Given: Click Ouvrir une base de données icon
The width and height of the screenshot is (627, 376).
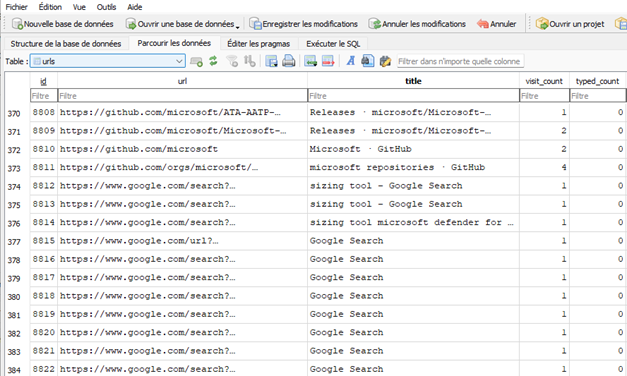Looking at the screenshot, I should (x=131, y=24).
